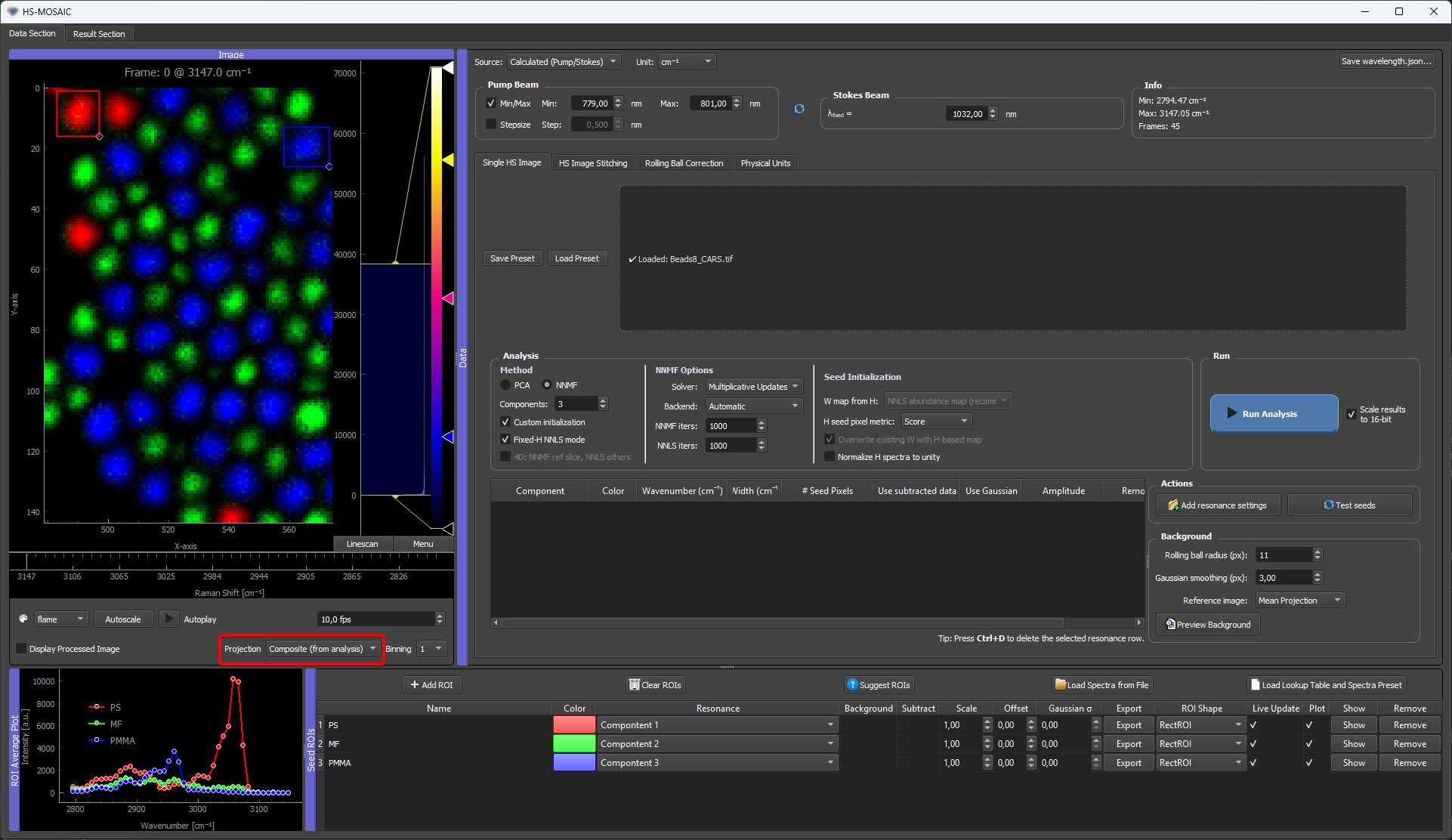
Task: Open the Source dropdown
Action: pyautogui.click(x=564, y=62)
